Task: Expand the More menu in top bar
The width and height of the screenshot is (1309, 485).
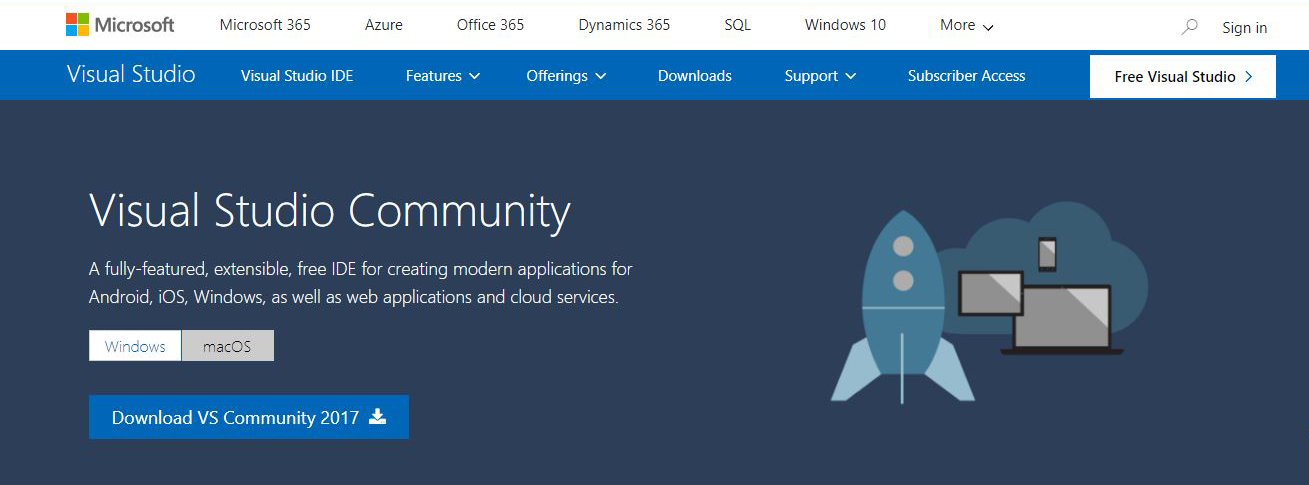Action: point(967,25)
